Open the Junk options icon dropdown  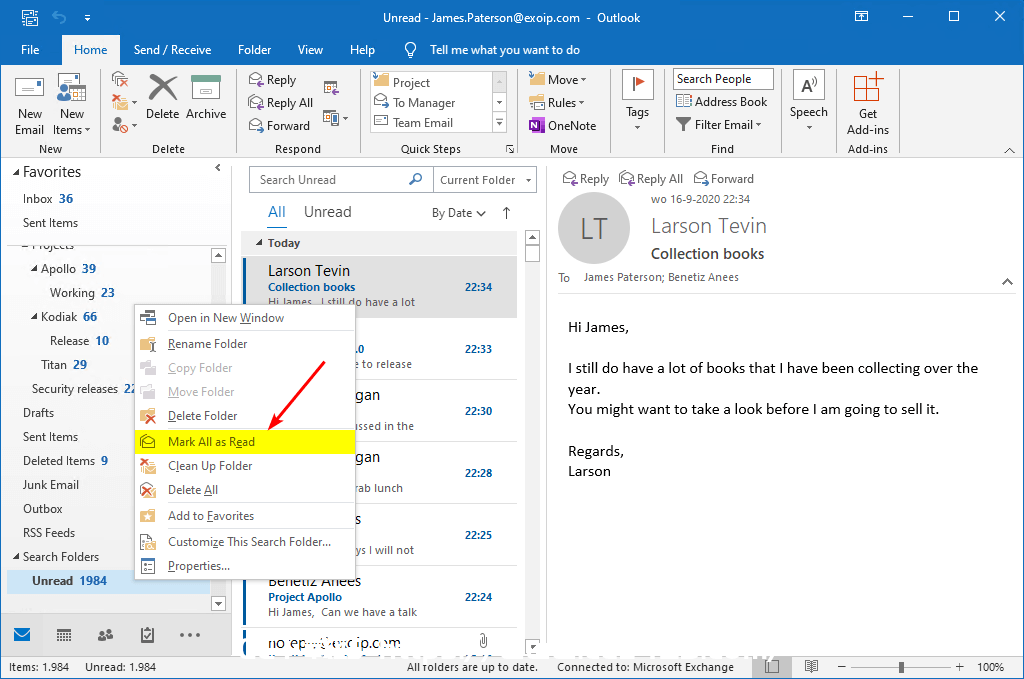pos(124,124)
